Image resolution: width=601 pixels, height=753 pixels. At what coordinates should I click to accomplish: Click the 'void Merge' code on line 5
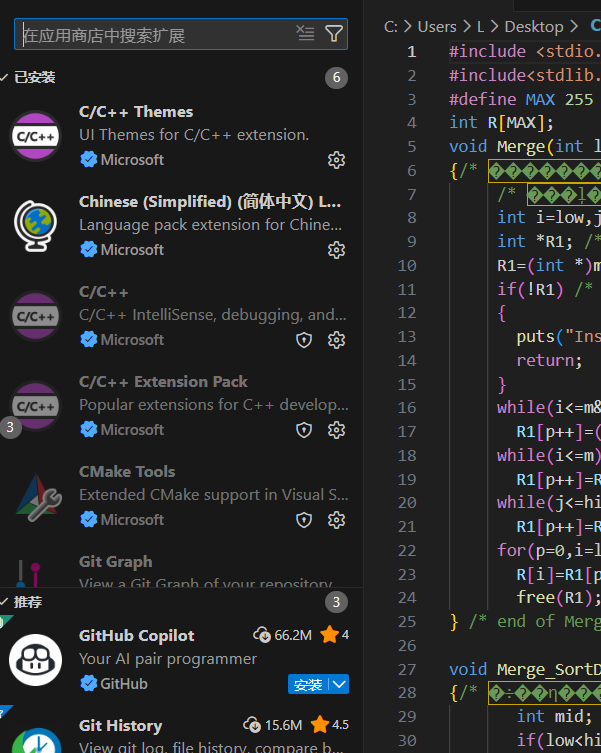[x=497, y=146]
